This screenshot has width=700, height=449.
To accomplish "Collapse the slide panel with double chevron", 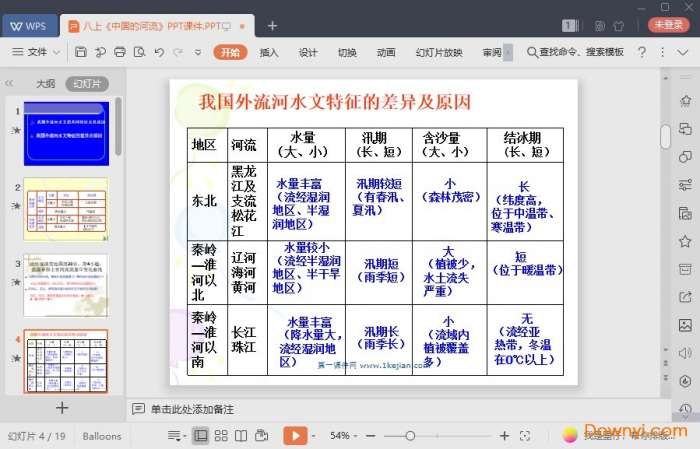I will [x=9, y=83].
